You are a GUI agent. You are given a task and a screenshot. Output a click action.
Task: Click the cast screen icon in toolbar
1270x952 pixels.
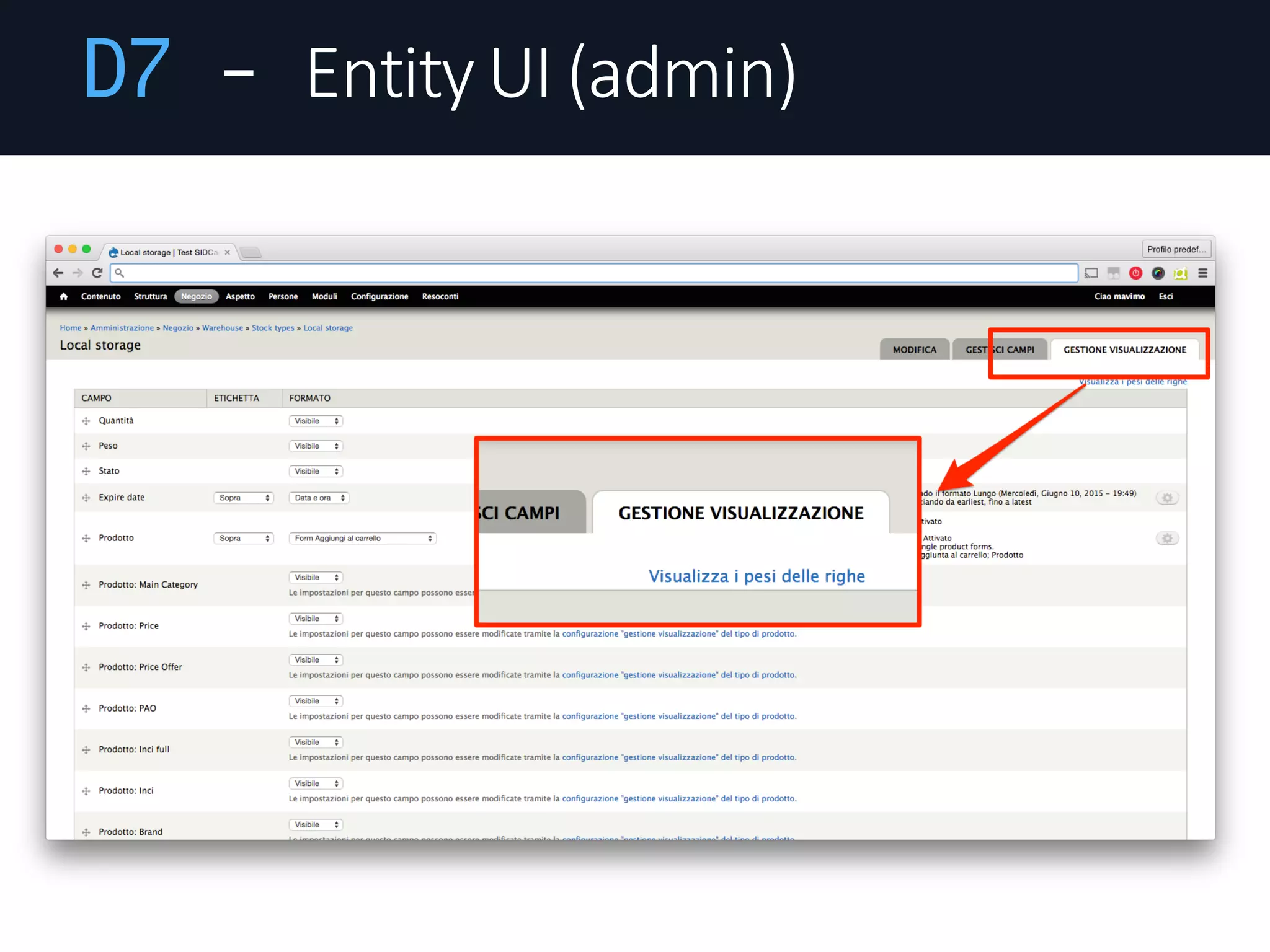pyautogui.click(x=1091, y=273)
